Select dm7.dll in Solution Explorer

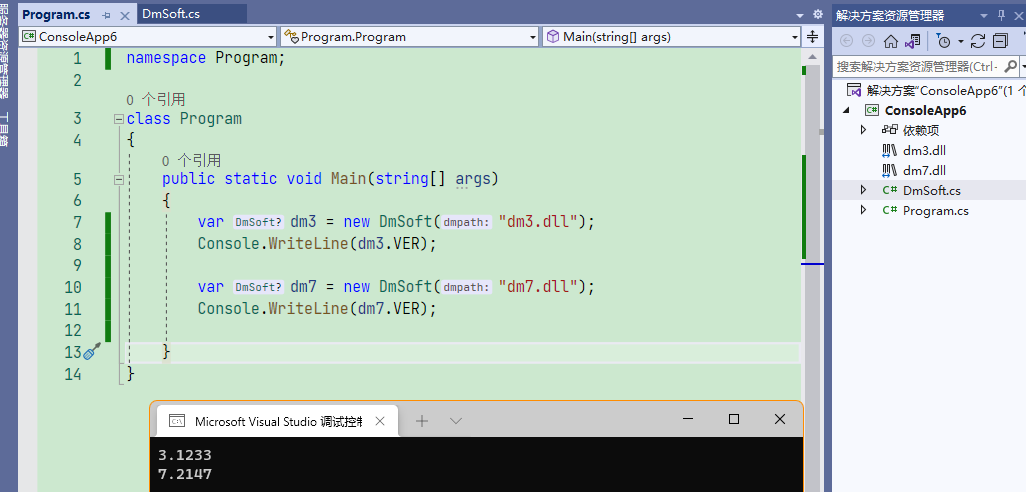(x=924, y=171)
